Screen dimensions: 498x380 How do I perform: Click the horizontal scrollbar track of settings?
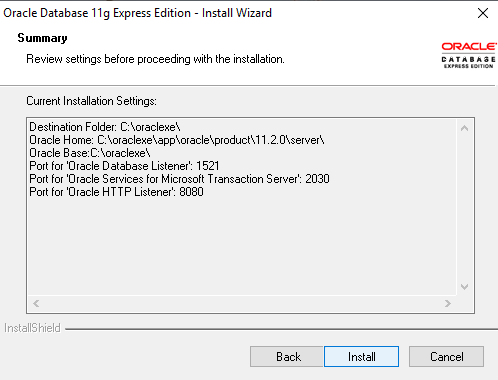click(242, 303)
